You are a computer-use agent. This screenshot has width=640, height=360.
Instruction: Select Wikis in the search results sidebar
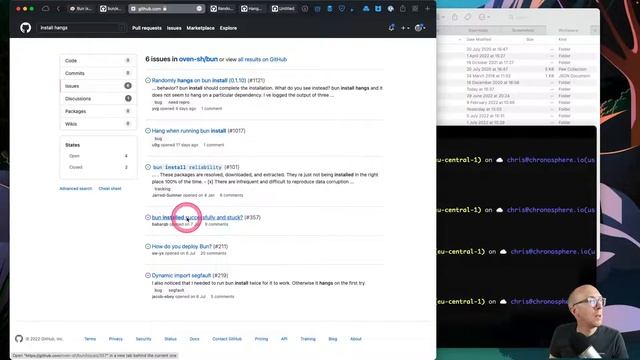point(98,124)
